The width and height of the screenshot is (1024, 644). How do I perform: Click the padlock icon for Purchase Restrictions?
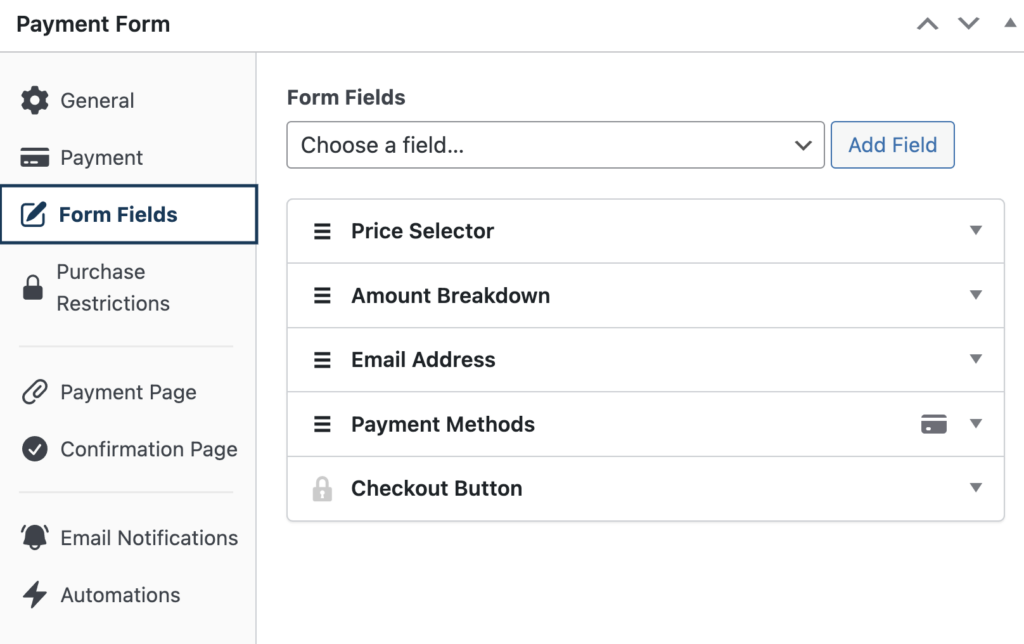tap(33, 288)
